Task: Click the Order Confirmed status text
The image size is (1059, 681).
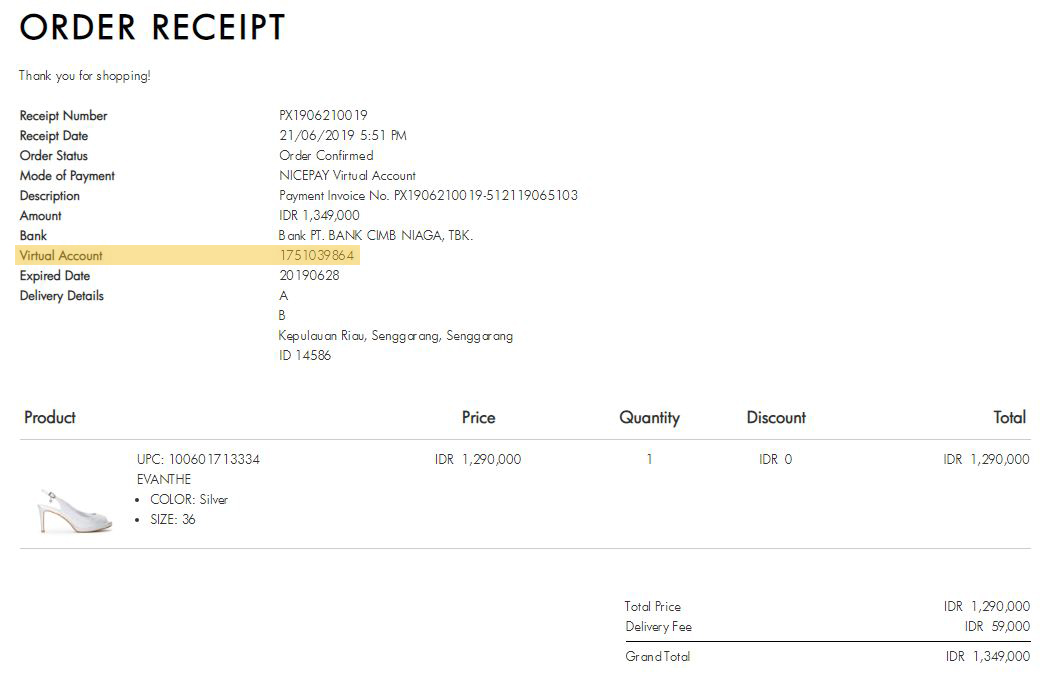Action: (326, 155)
